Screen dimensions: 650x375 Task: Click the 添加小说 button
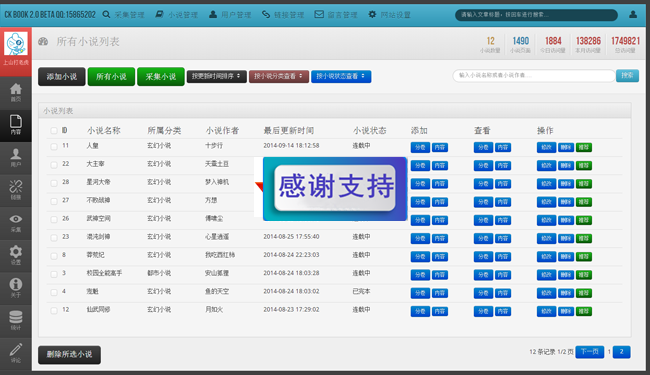click(x=61, y=77)
